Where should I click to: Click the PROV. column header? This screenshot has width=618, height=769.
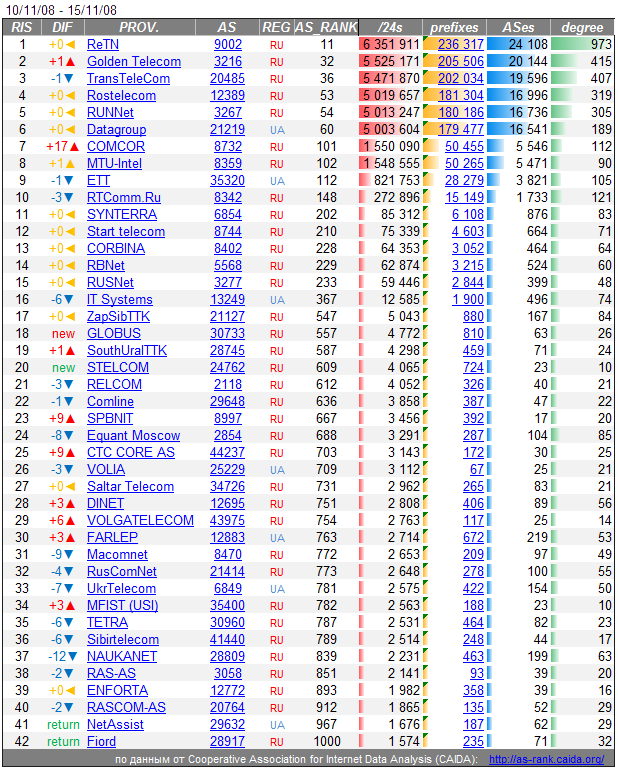pyautogui.click(x=139, y=27)
